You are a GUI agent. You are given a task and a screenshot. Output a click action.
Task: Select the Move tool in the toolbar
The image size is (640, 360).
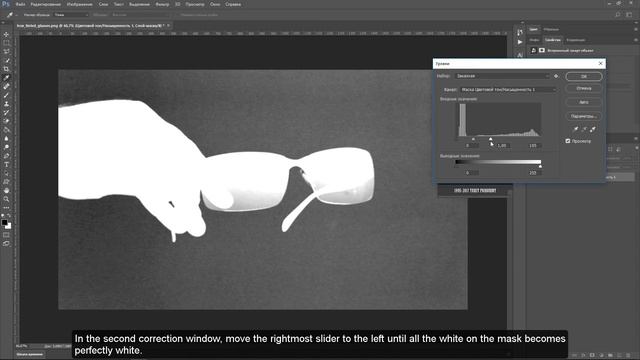click(6, 35)
